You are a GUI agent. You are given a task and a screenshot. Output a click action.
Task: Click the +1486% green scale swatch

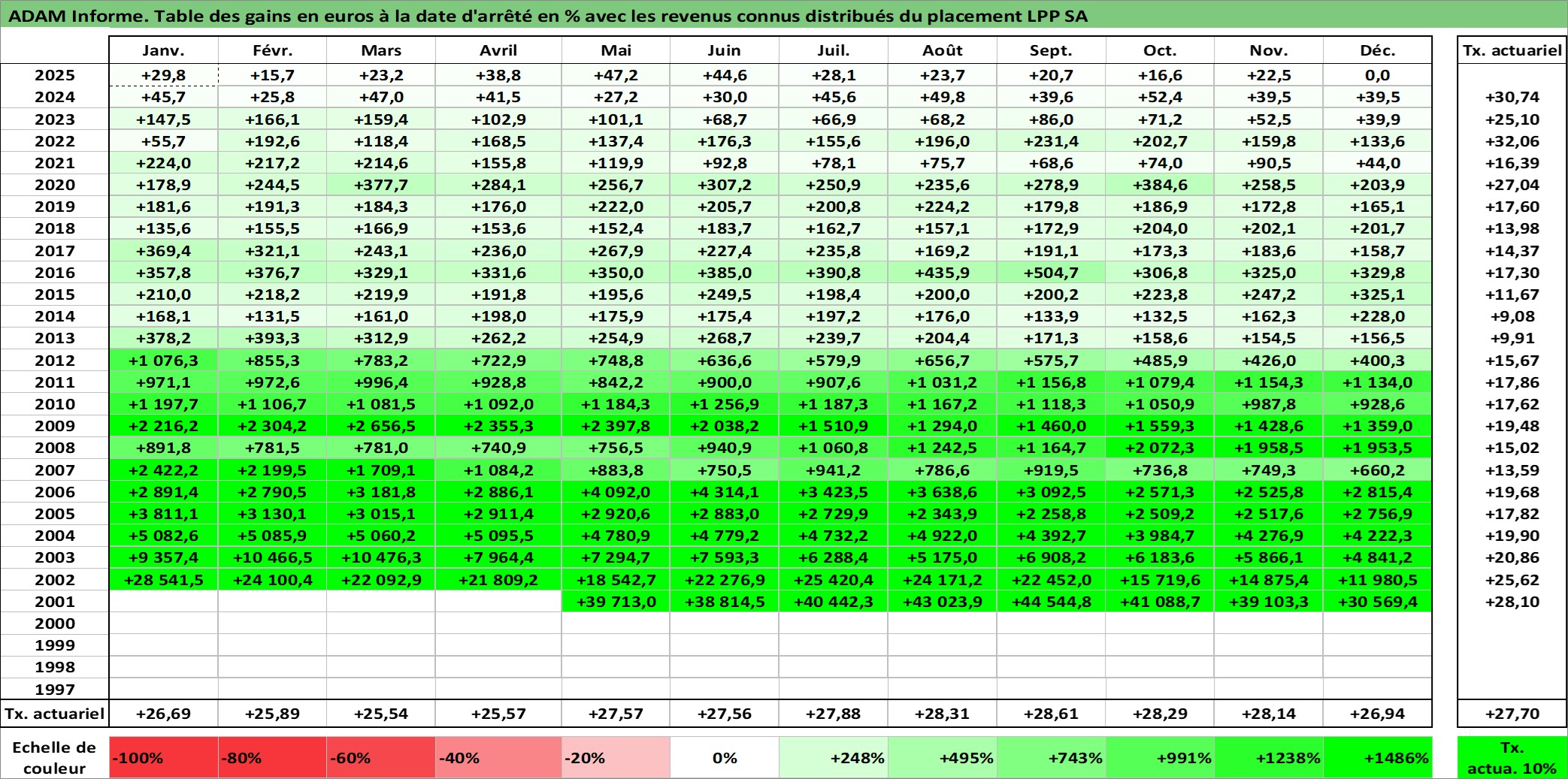pos(1377,757)
